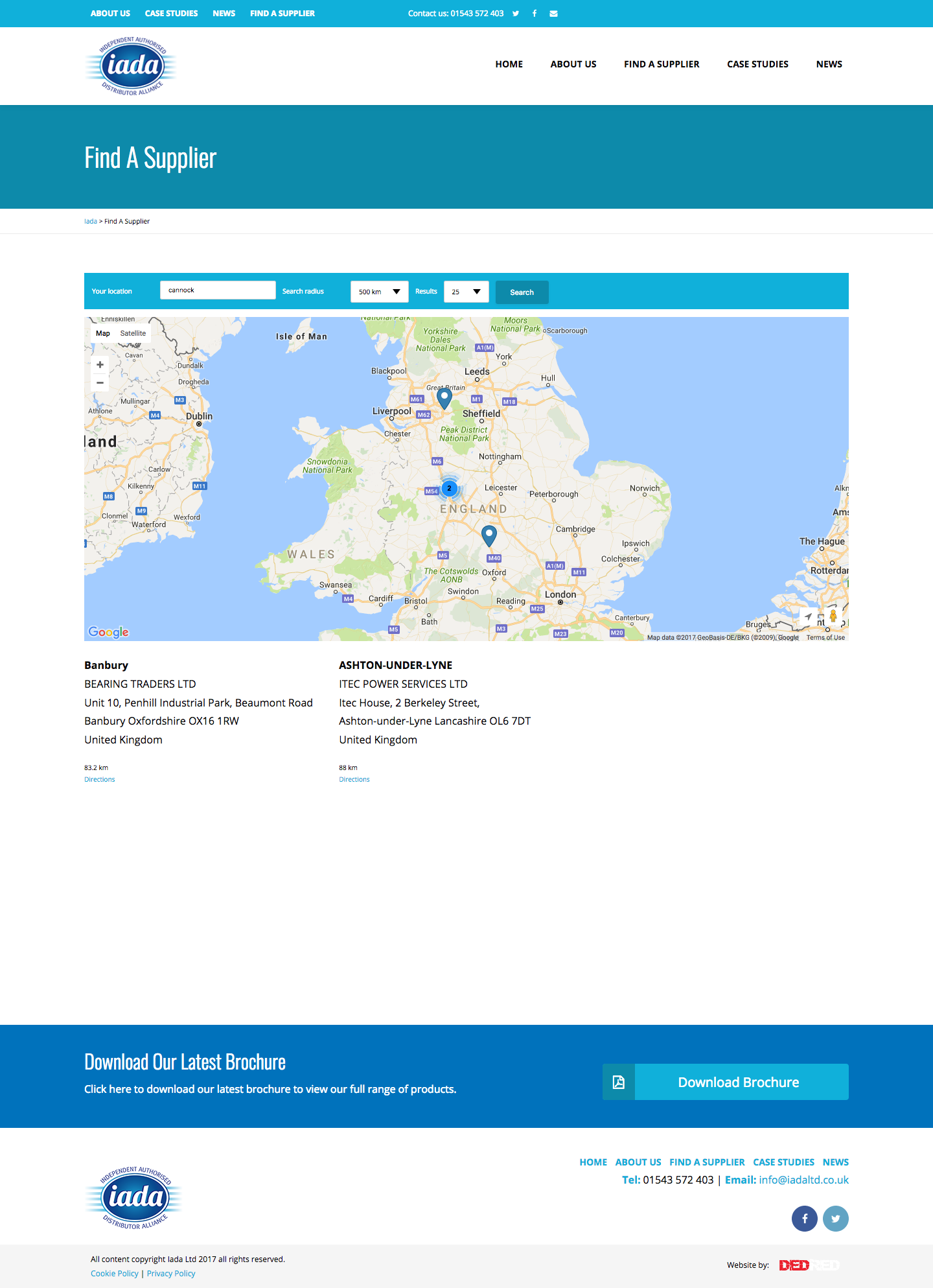Click the Your location input field
Viewport: 933px width, 1288px height.
coord(218,290)
